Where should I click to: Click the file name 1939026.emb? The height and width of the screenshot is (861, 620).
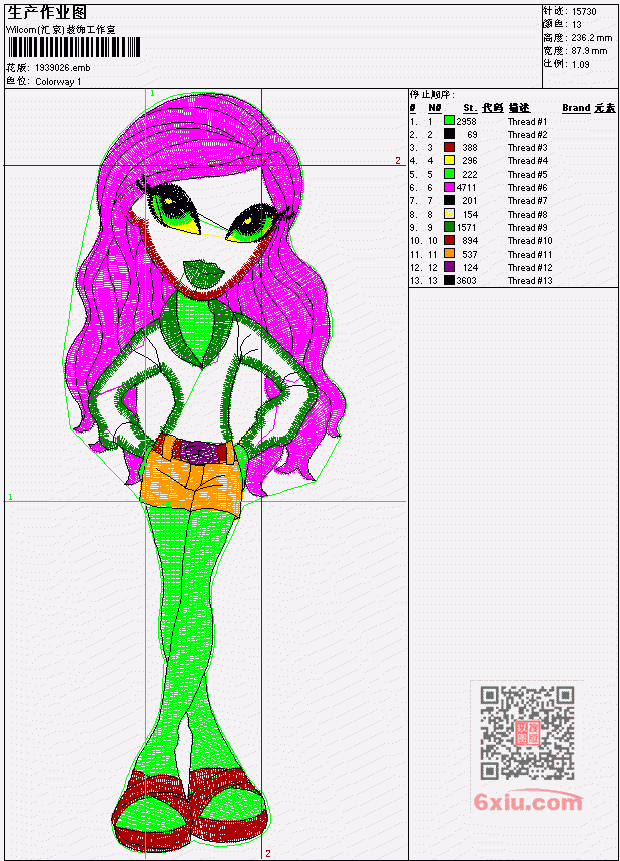tap(63, 68)
